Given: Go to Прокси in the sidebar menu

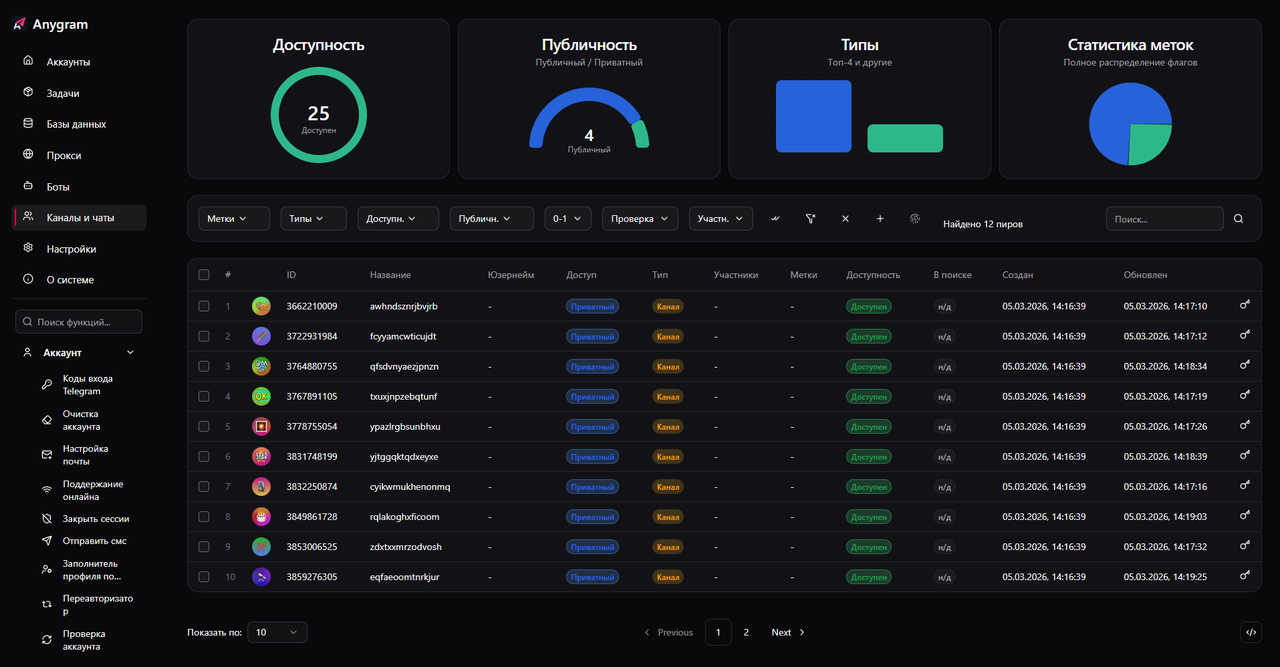Looking at the screenshot, I should point(64,156).
